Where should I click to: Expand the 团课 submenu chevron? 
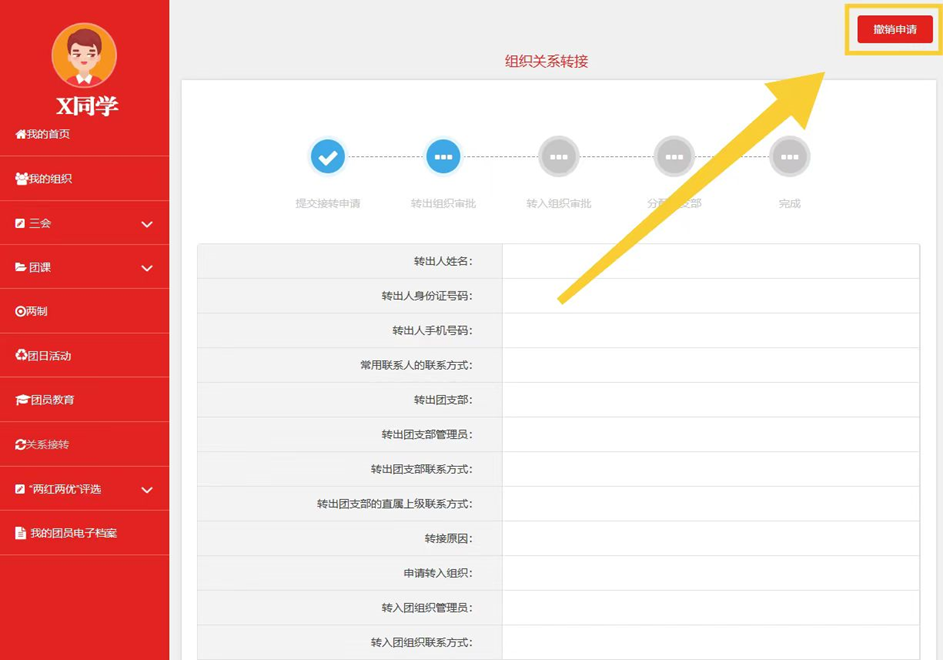pyautogui.click(x=147, y=268)
